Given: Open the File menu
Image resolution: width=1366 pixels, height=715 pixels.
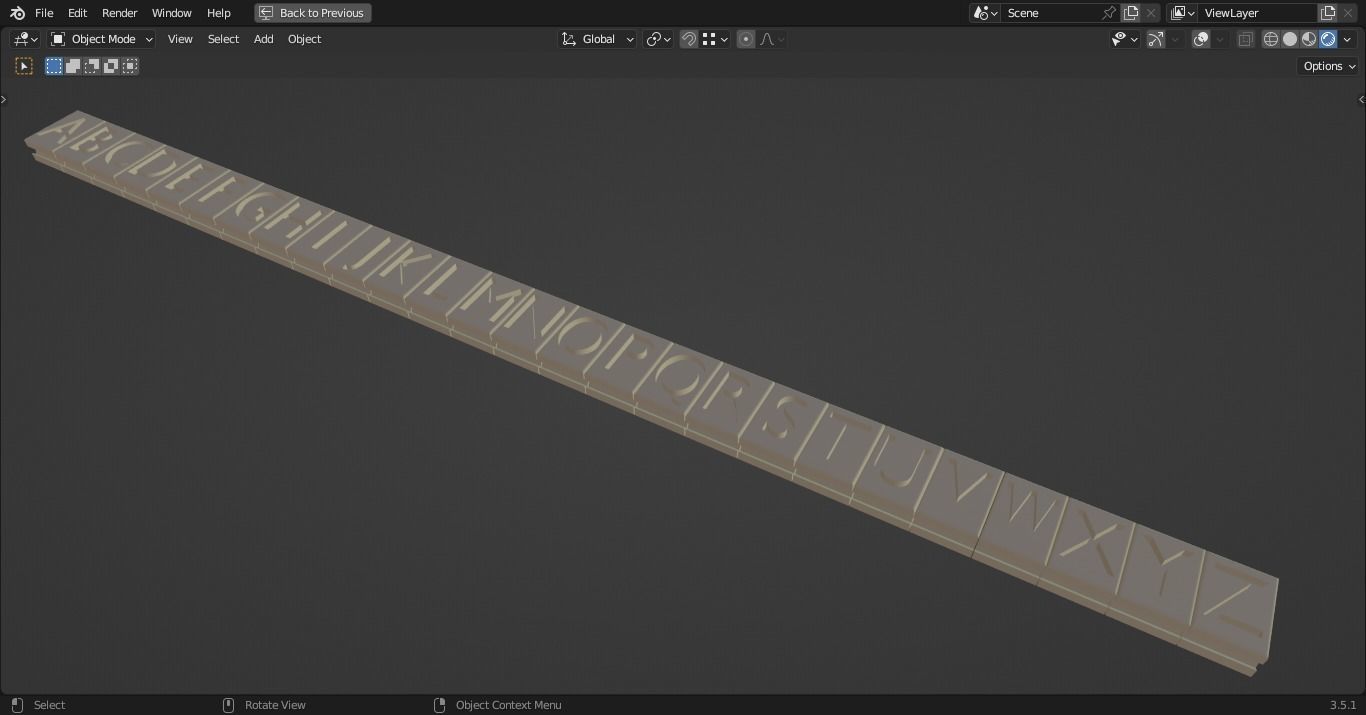Looking at the screenshot, I should click(44, 13).
